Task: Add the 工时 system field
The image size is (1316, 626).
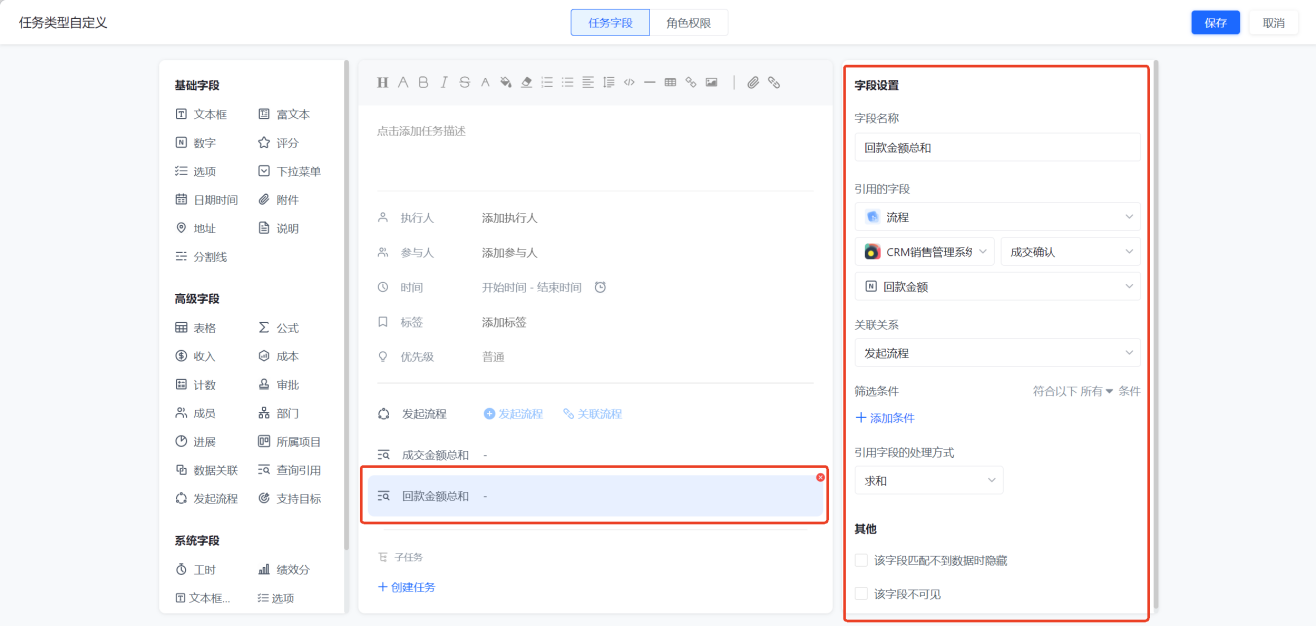Action: [195, 569]
